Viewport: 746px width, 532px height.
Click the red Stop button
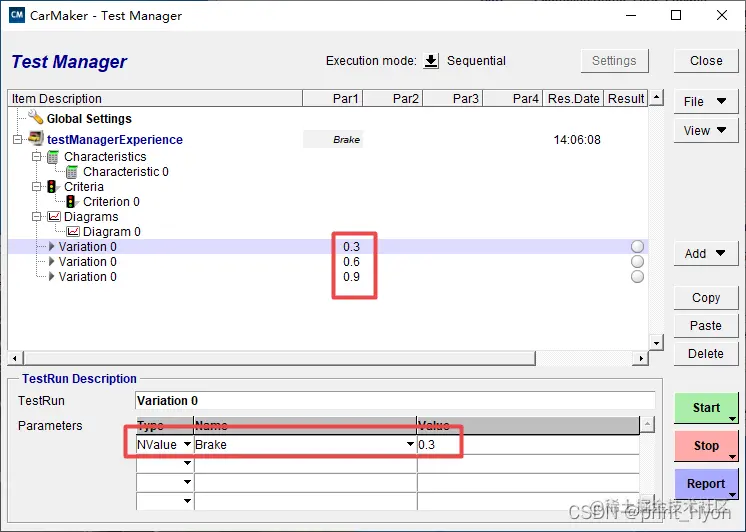point(706,446)
